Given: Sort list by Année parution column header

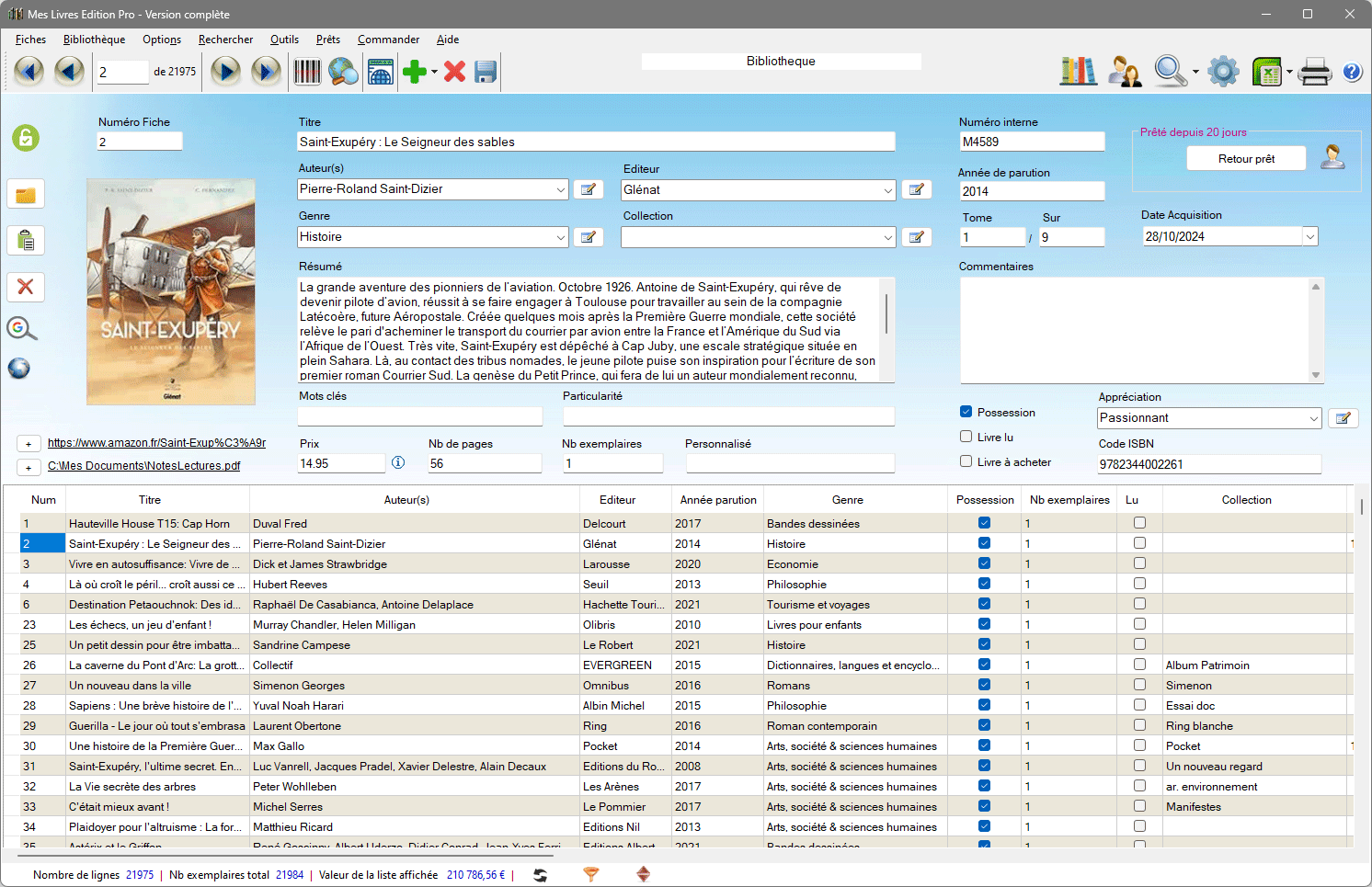Looking at the screenshot, I should point(718,500).
